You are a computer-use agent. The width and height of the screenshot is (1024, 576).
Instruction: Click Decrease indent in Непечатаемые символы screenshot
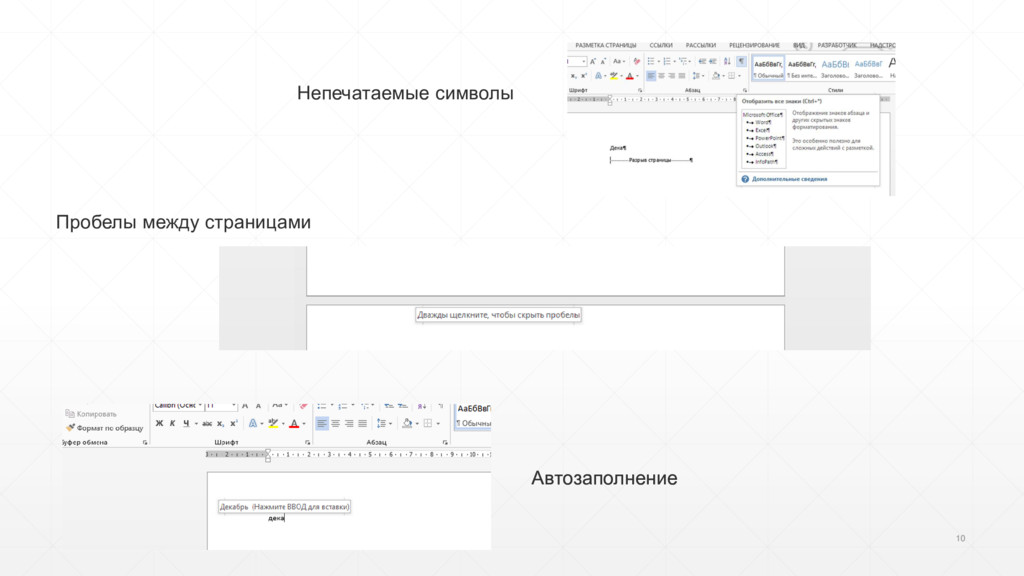(702, 61)
